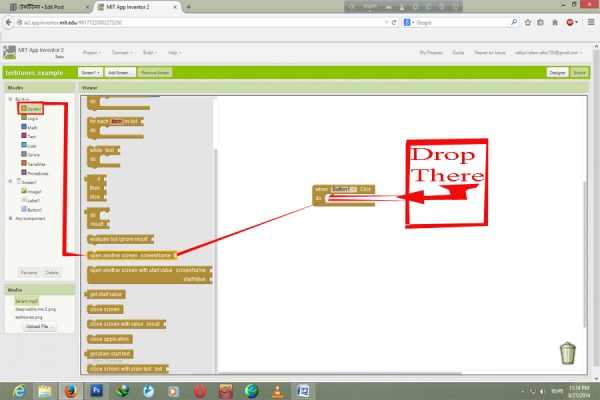Select Image1 component in blocks tree
Image resolution: width=600 pixels, height=400 pixels.
(31, 191)
